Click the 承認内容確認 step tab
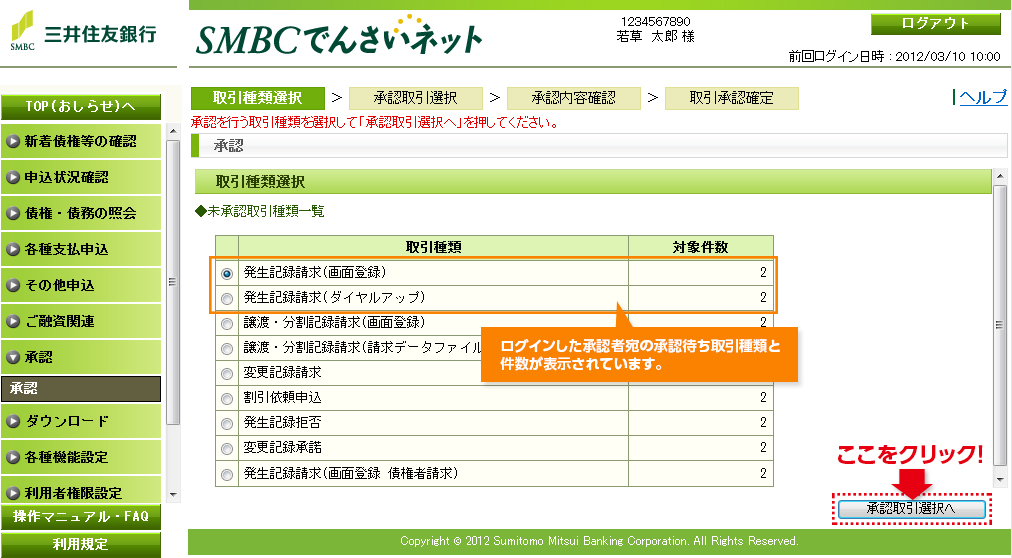1012x558 pixels. pos(574,98)
